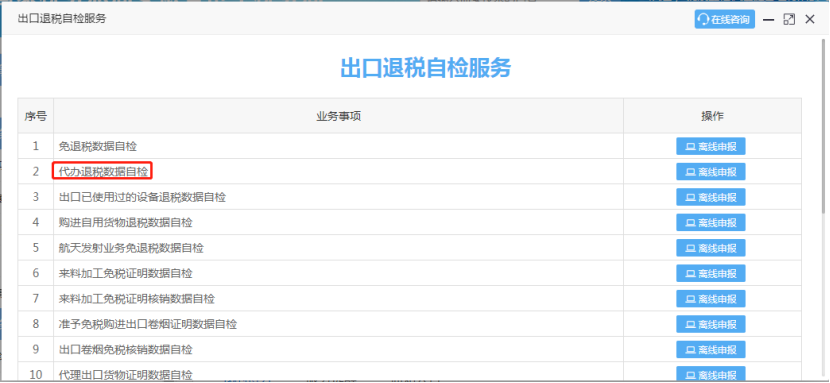Screen dimensions: 830x383
Task: Select 出口卷烟免税核销数据自检 text
Action: pyautogui.click(x=125, y=350)
